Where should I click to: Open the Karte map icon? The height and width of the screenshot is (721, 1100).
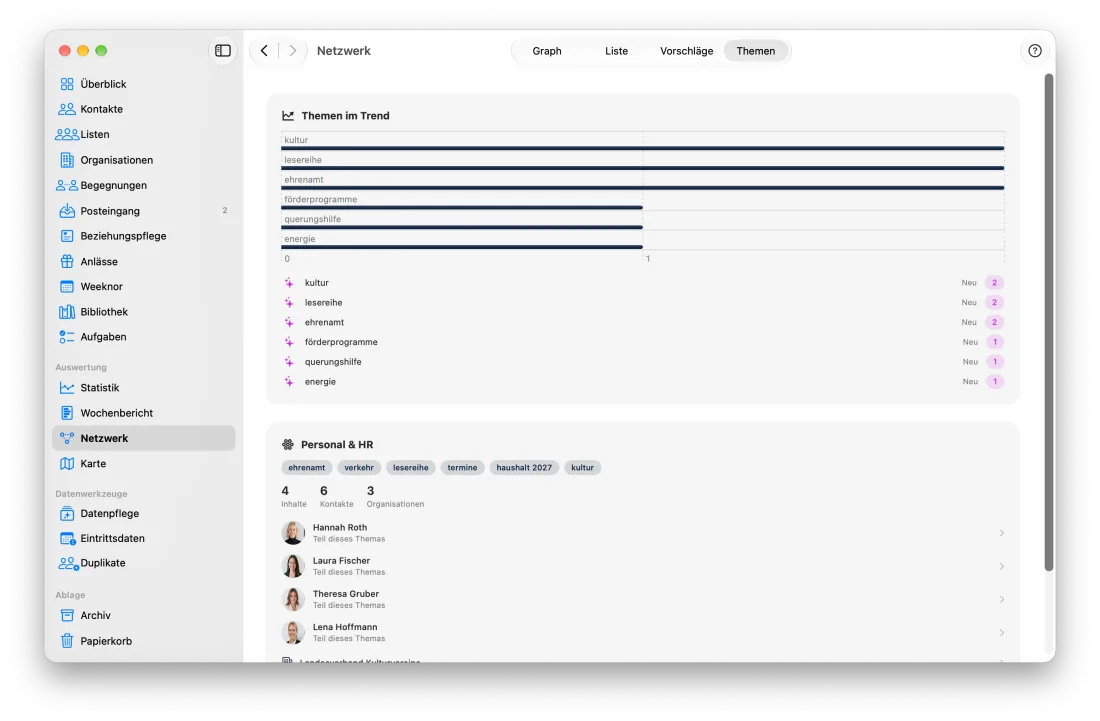pos(67,464)
